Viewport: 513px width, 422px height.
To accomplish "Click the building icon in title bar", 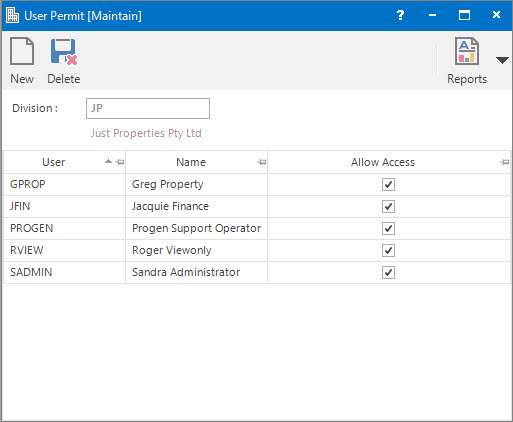I will [x=13, y=15].
